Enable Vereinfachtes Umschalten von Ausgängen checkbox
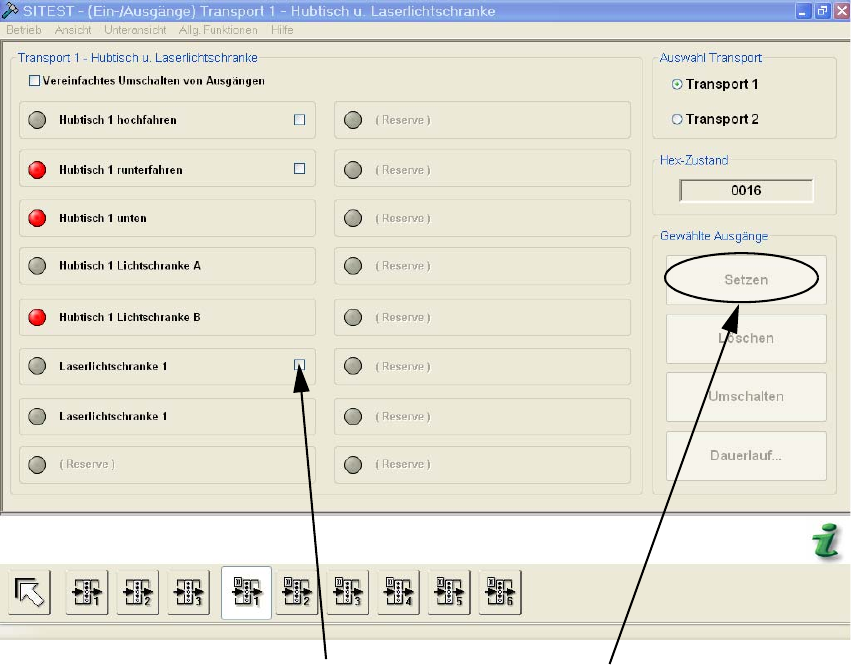This screenshot has height=665, width=851. point(34,81)
